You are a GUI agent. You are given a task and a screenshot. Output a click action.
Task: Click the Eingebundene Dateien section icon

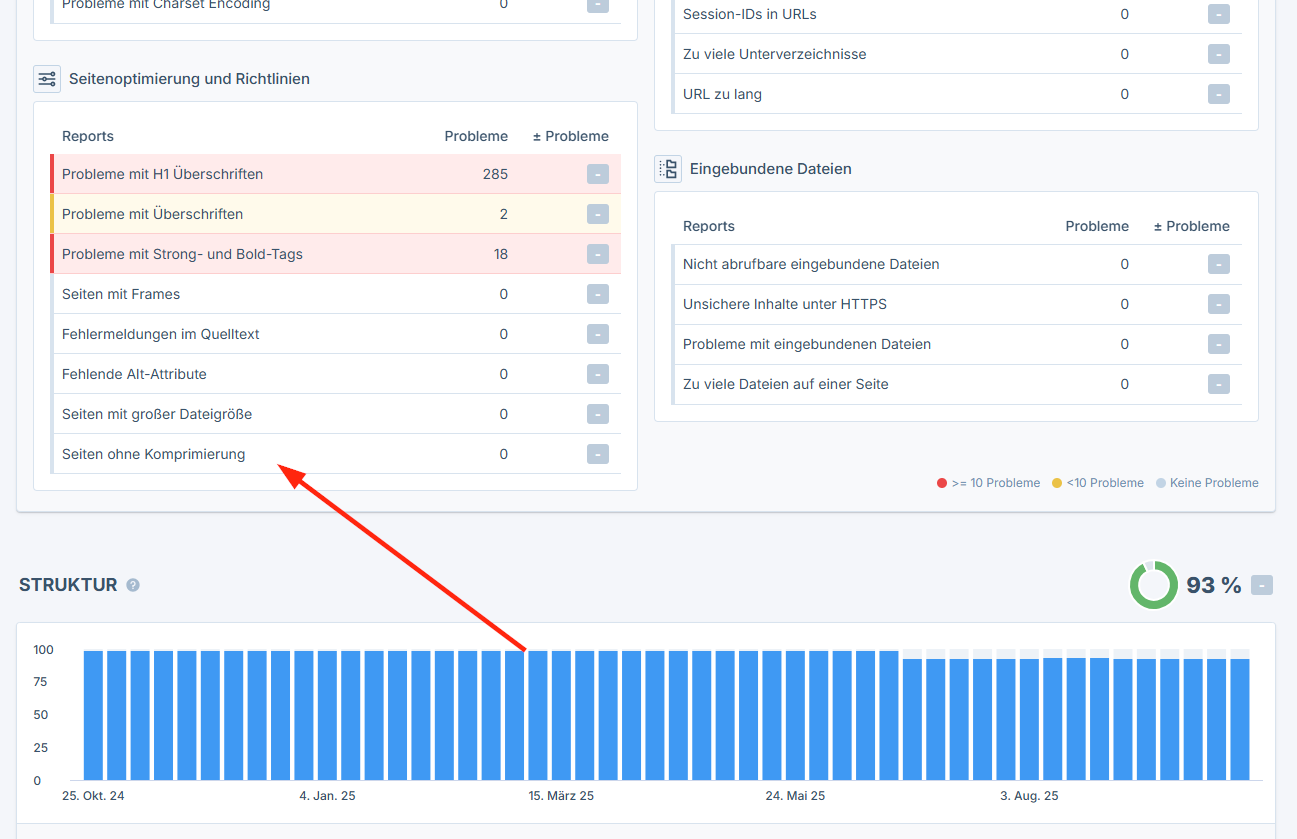click(x=668, y=169)
